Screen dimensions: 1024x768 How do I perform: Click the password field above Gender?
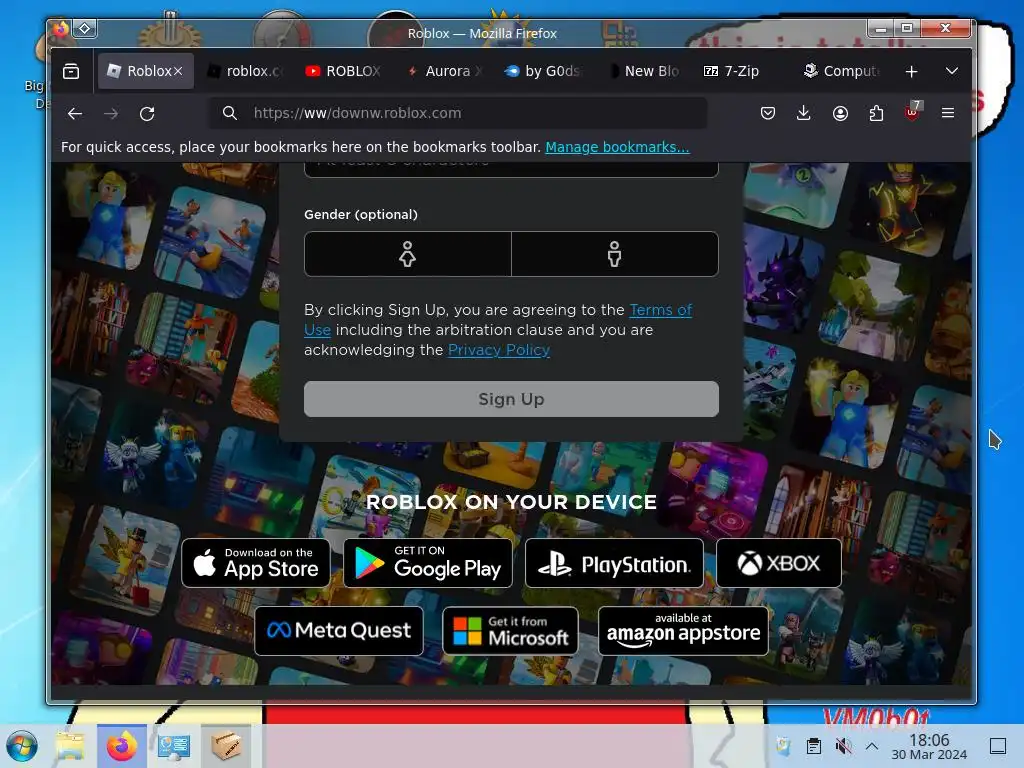511,168
